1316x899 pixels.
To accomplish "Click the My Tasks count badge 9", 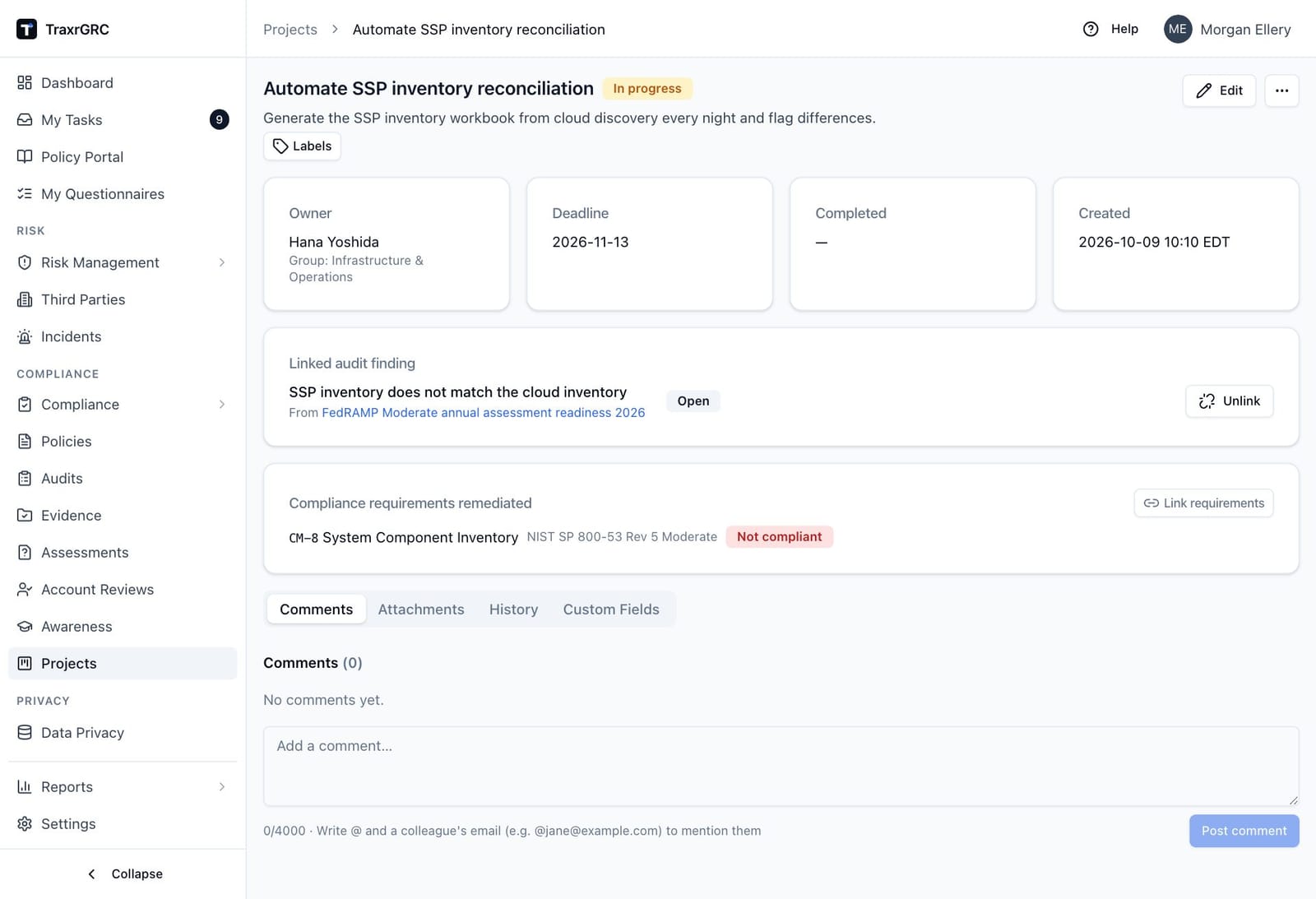I will point(219,119).
